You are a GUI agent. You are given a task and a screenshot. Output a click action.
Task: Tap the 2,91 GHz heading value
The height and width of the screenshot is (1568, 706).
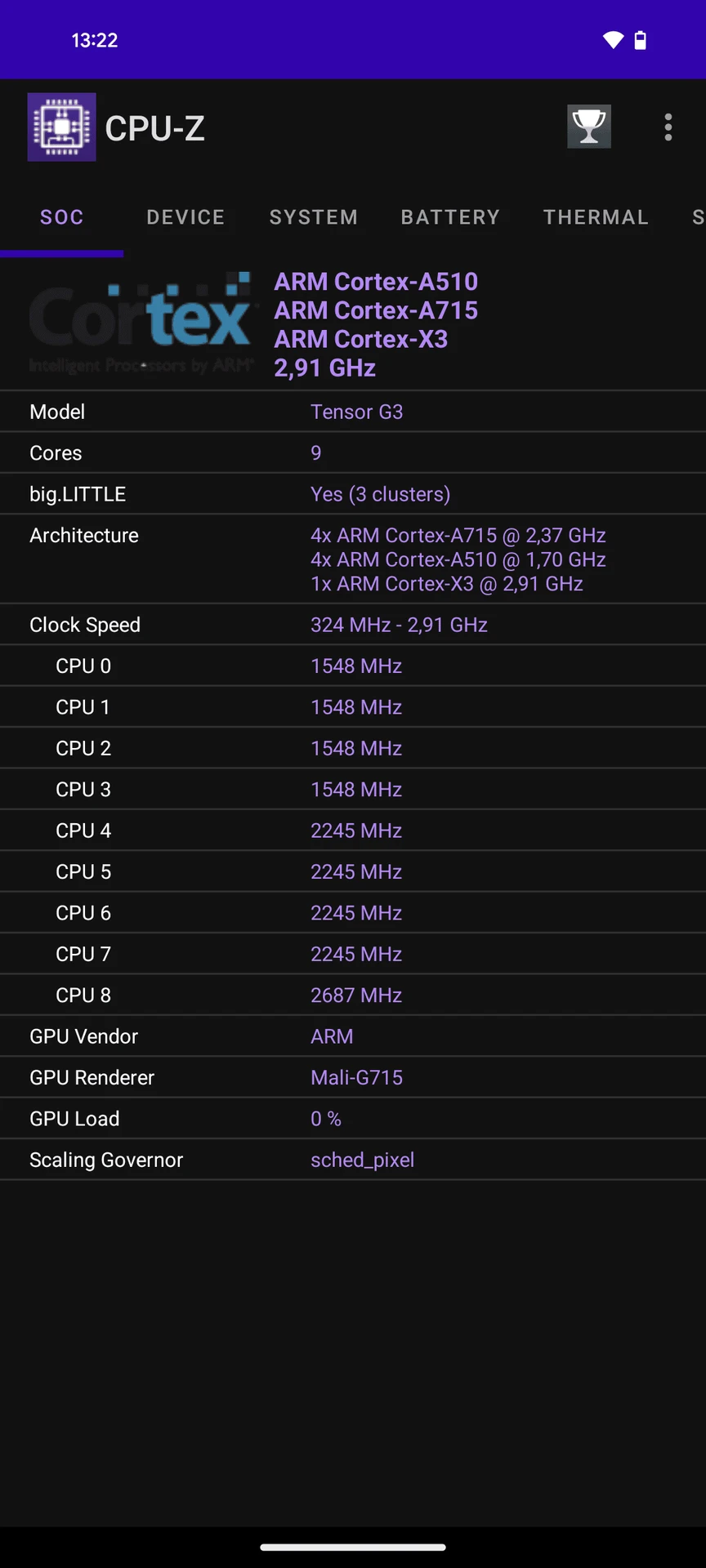tap(325, 368)
